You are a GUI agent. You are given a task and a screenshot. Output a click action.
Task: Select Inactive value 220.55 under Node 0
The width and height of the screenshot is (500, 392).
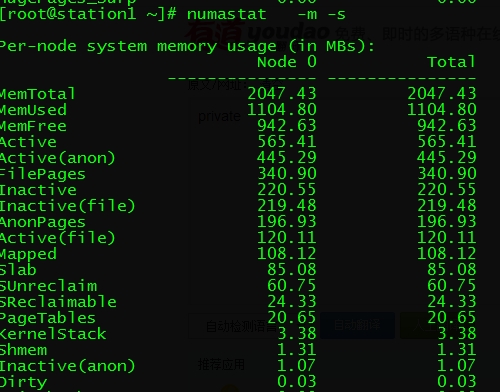pyautogui.click(x=287, y=190)
